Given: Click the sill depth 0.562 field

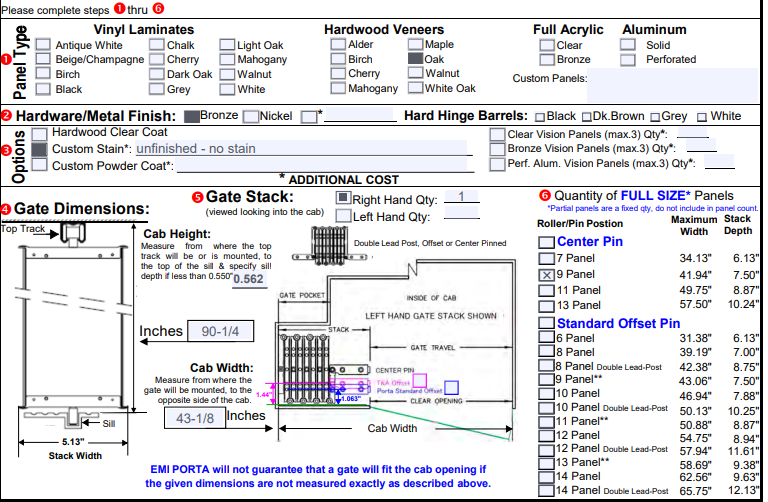Looking at the screenshot, I should point(249,280).
